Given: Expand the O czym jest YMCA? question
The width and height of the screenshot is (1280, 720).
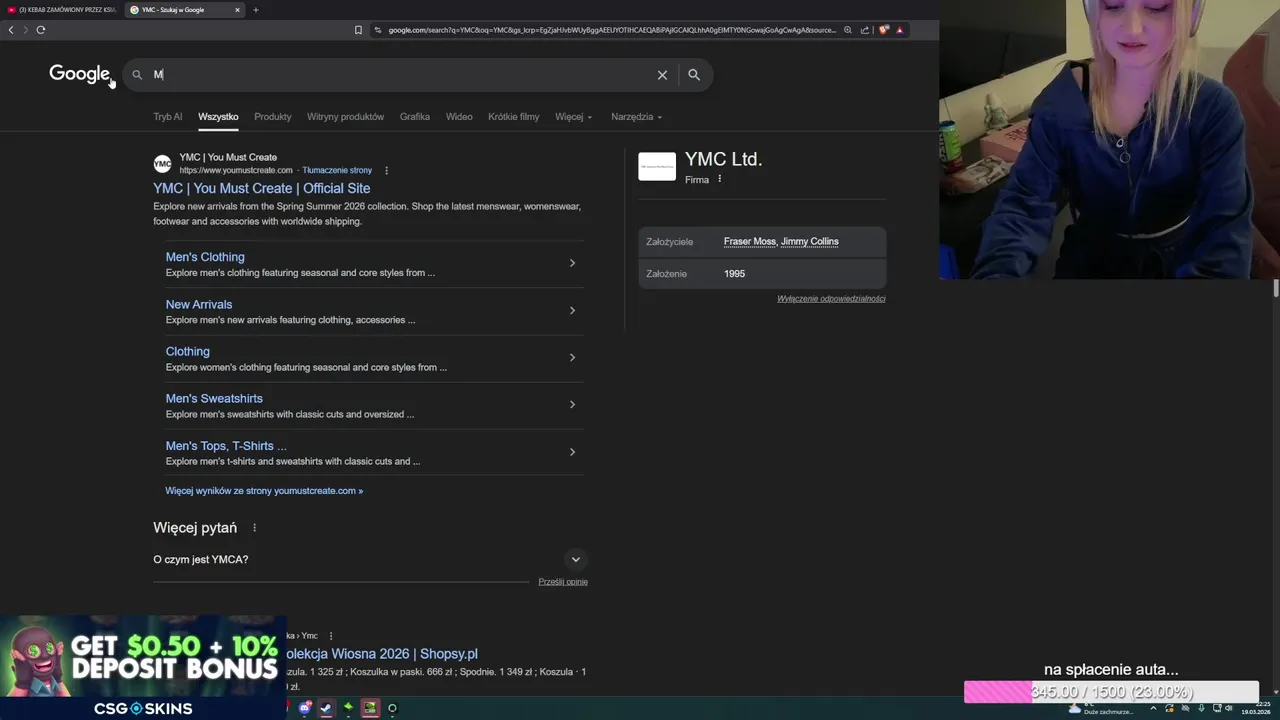Looking at the screenshot, I should [370, 559].
